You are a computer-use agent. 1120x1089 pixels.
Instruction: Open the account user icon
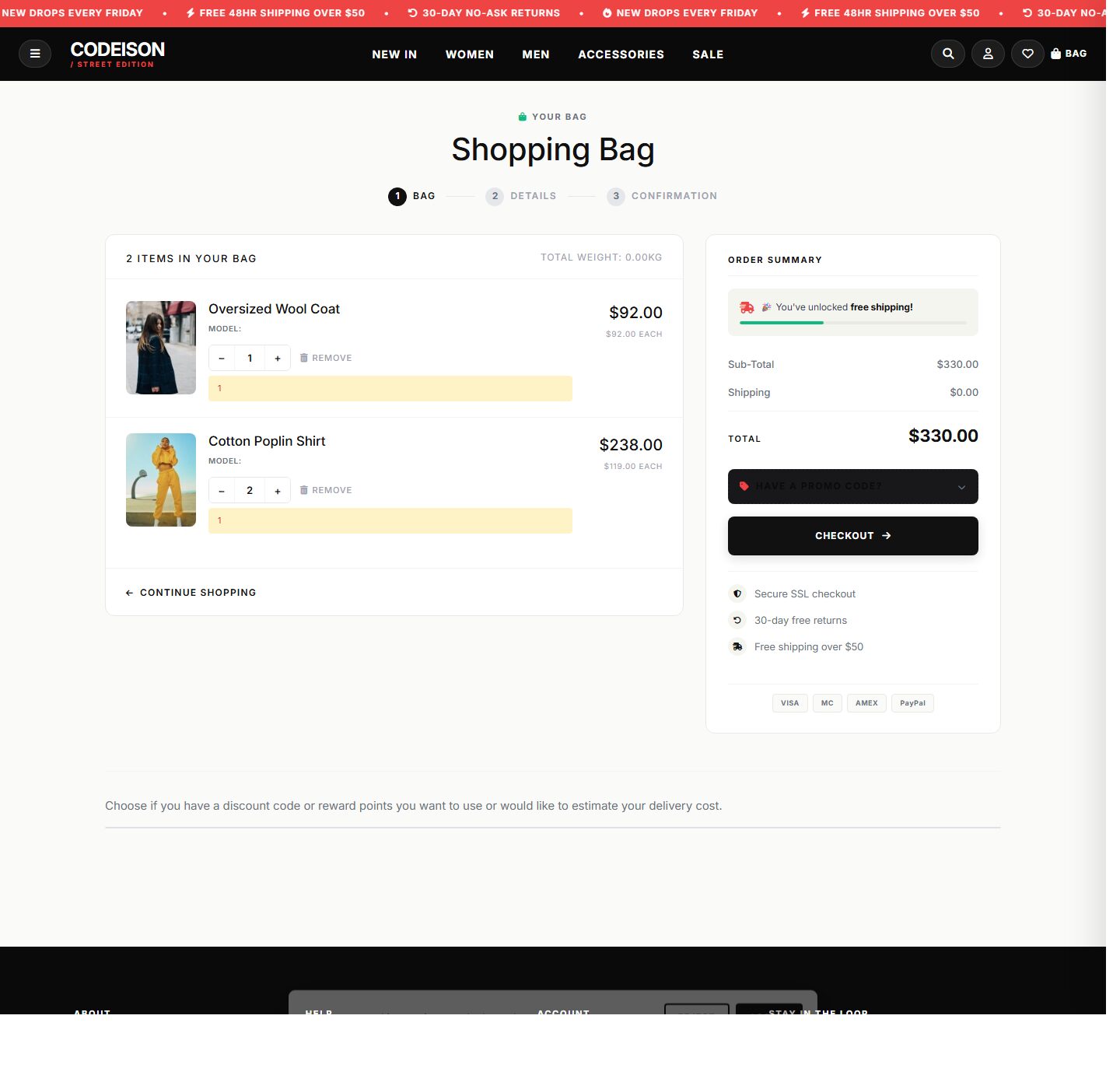(988, 54)
